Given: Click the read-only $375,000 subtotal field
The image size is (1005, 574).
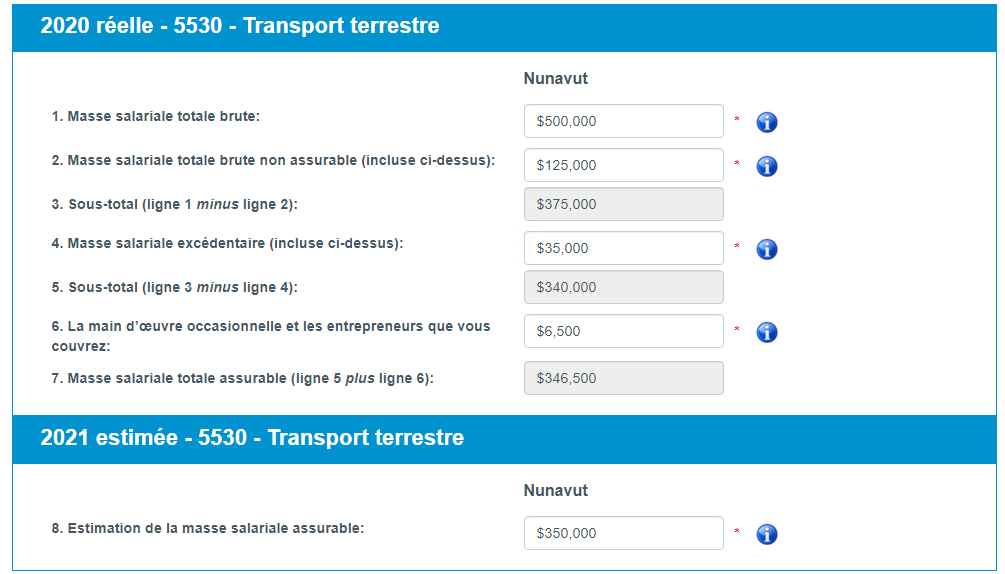Looking at the screenshot, I should click(x=623, y=204).
